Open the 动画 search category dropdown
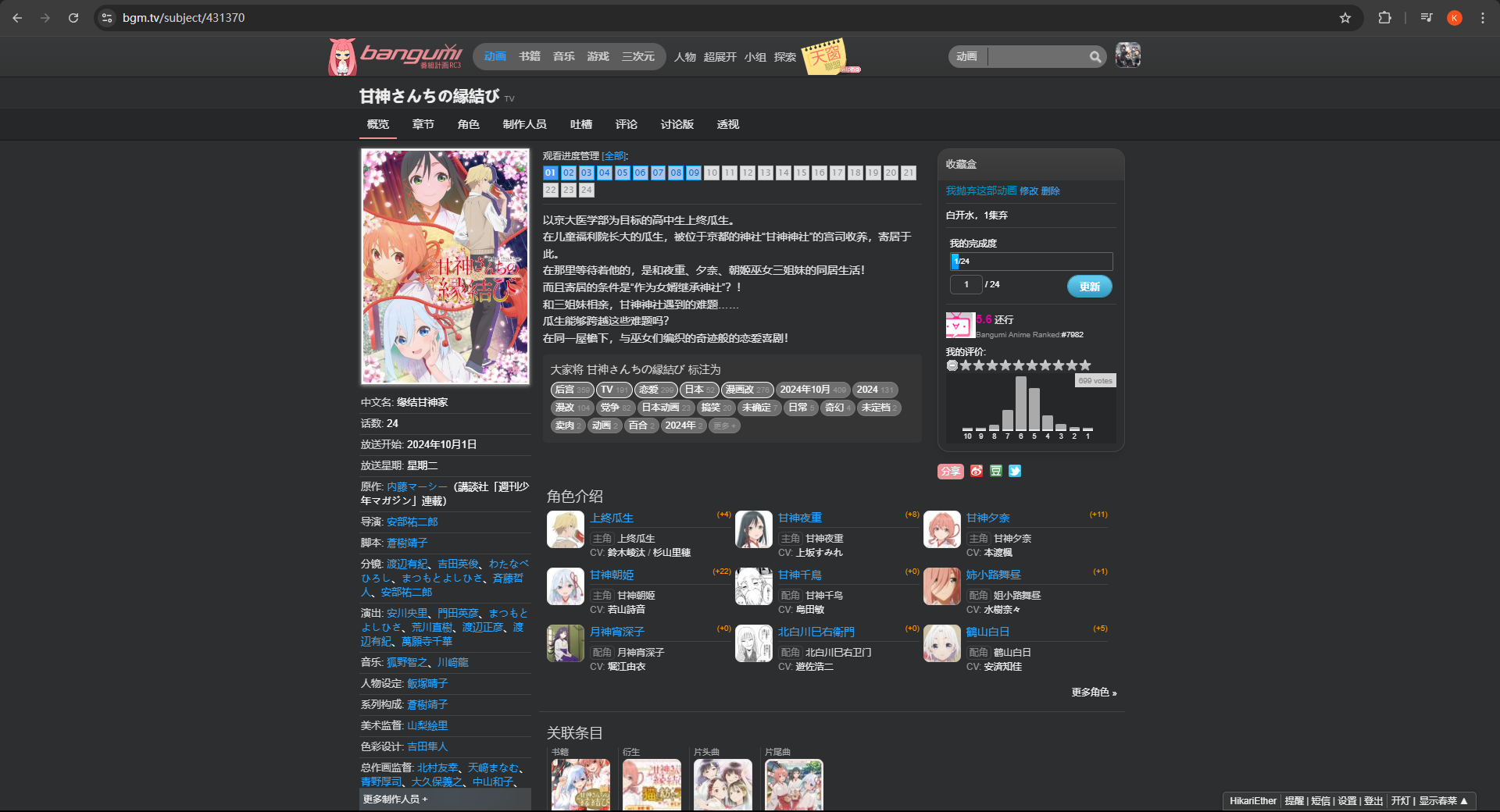 click(x=967, y=56)
